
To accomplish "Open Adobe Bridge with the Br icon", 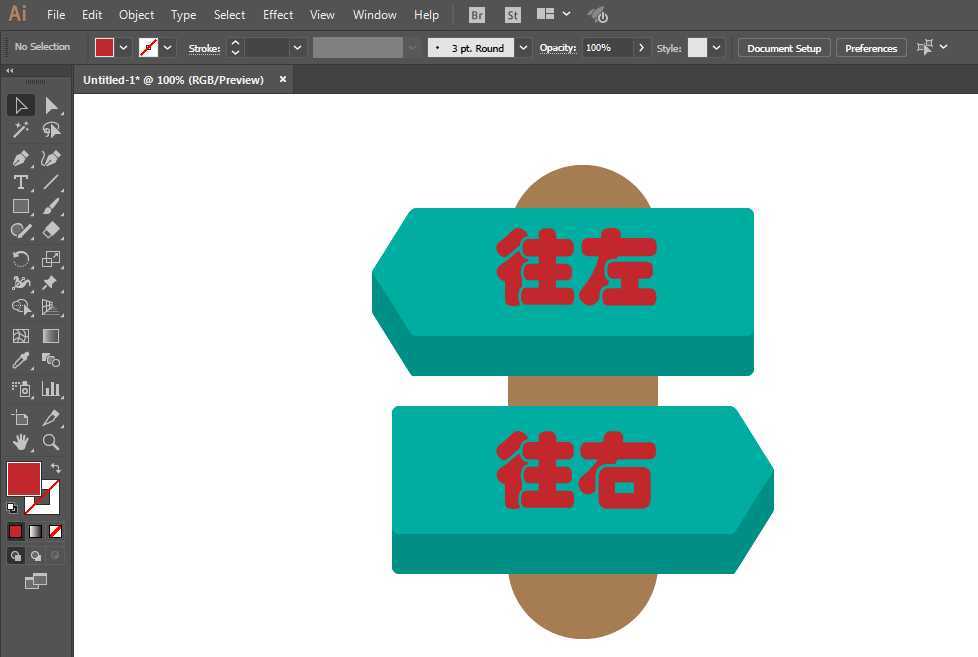I will [x=476, y=14].
